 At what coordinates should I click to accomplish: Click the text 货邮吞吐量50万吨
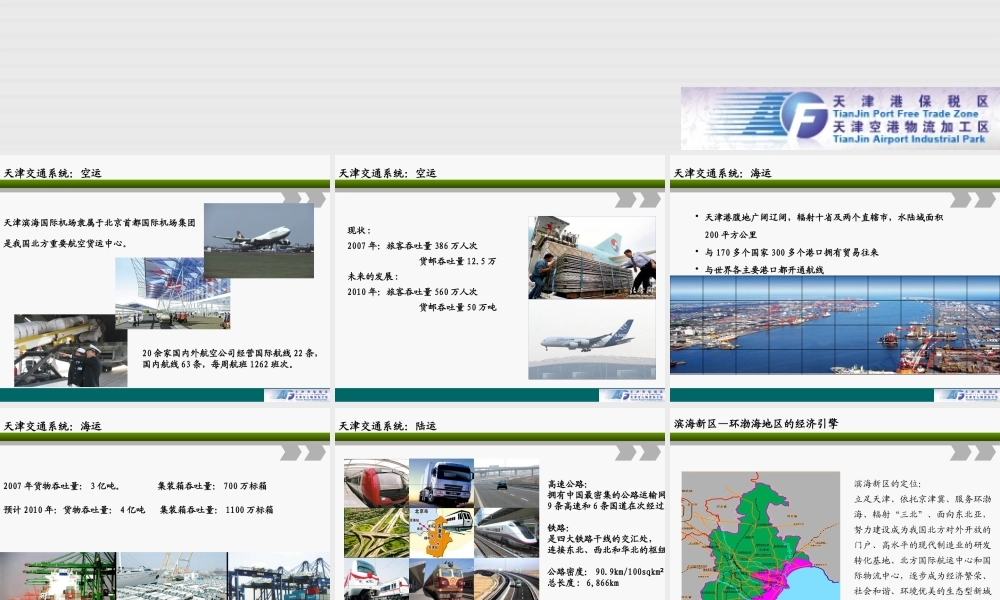tap(457, 307)
